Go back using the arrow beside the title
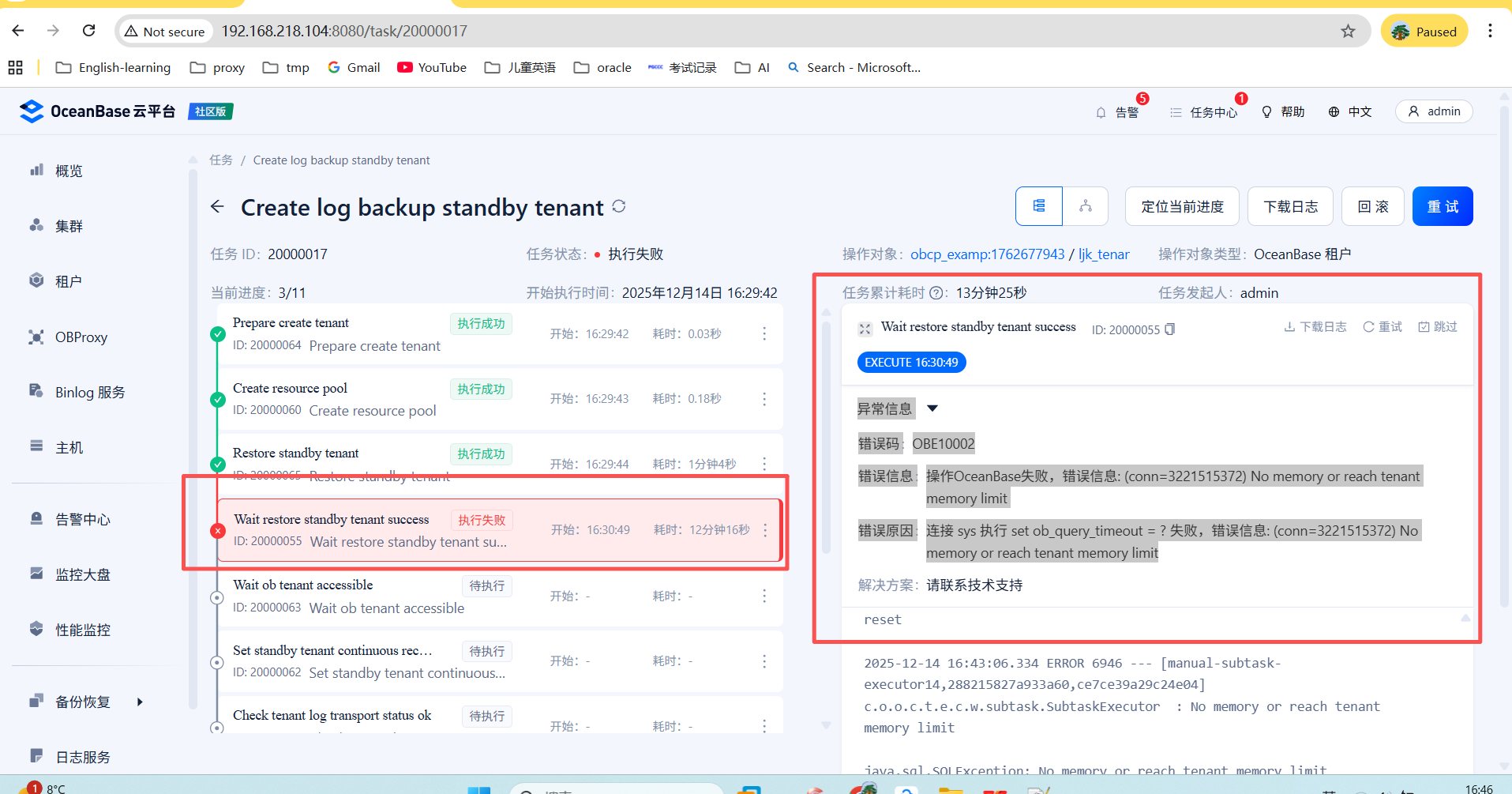This screenshot has height=794, width=1512. (218, 207)
